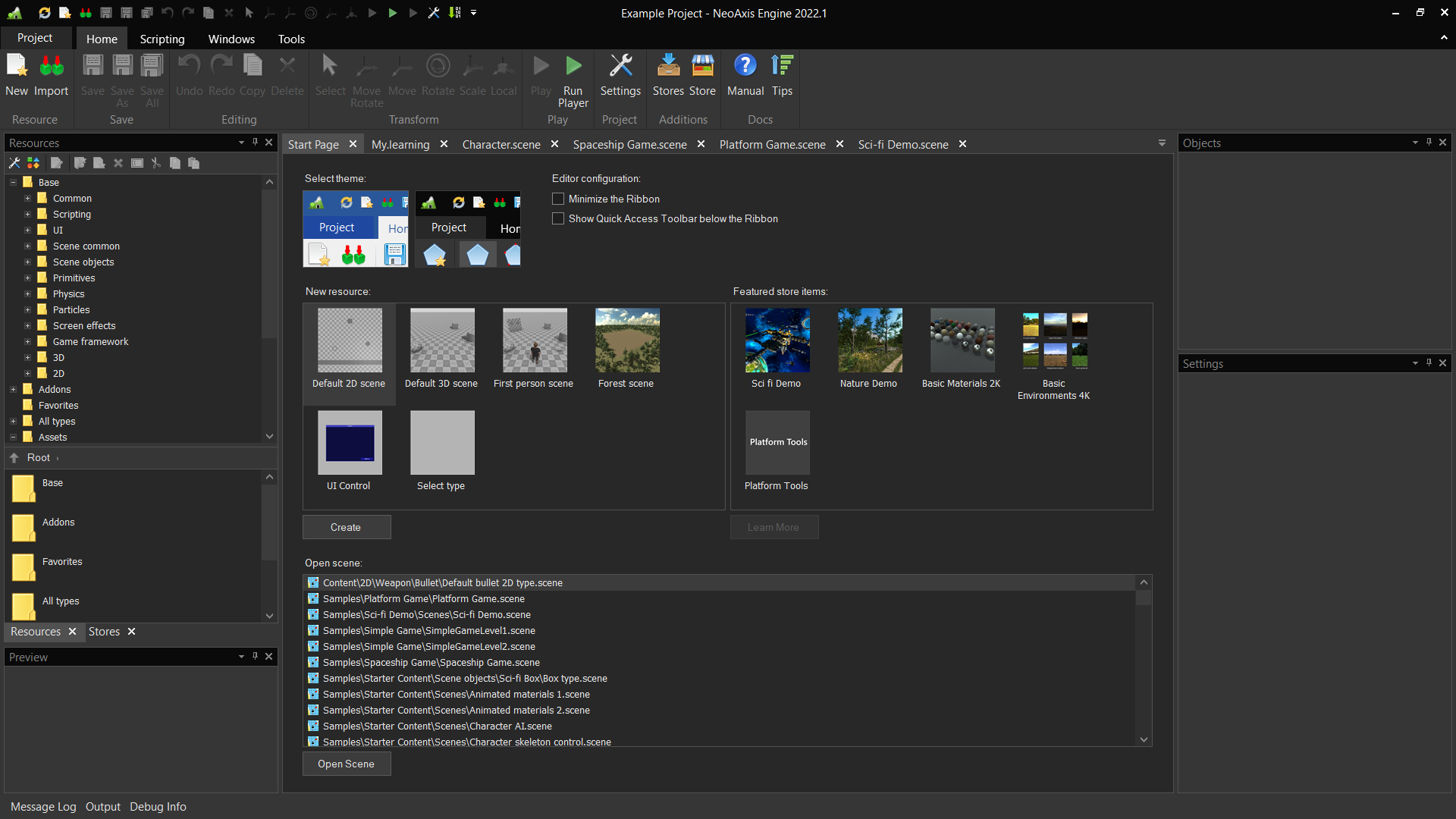Expand the Addons tree node
1456x819 pixels.
coord(14,390)
